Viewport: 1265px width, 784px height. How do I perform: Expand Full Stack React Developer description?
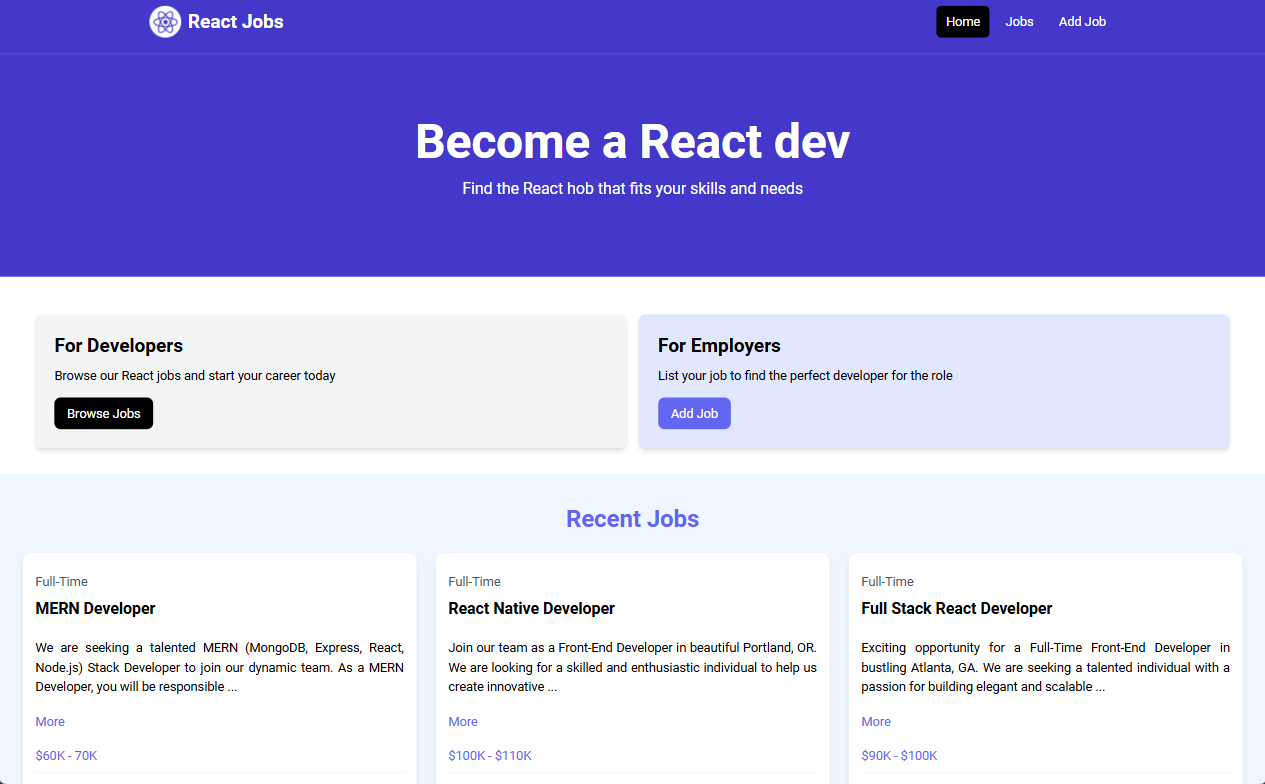pyautogui.click(x=876, y=722)
